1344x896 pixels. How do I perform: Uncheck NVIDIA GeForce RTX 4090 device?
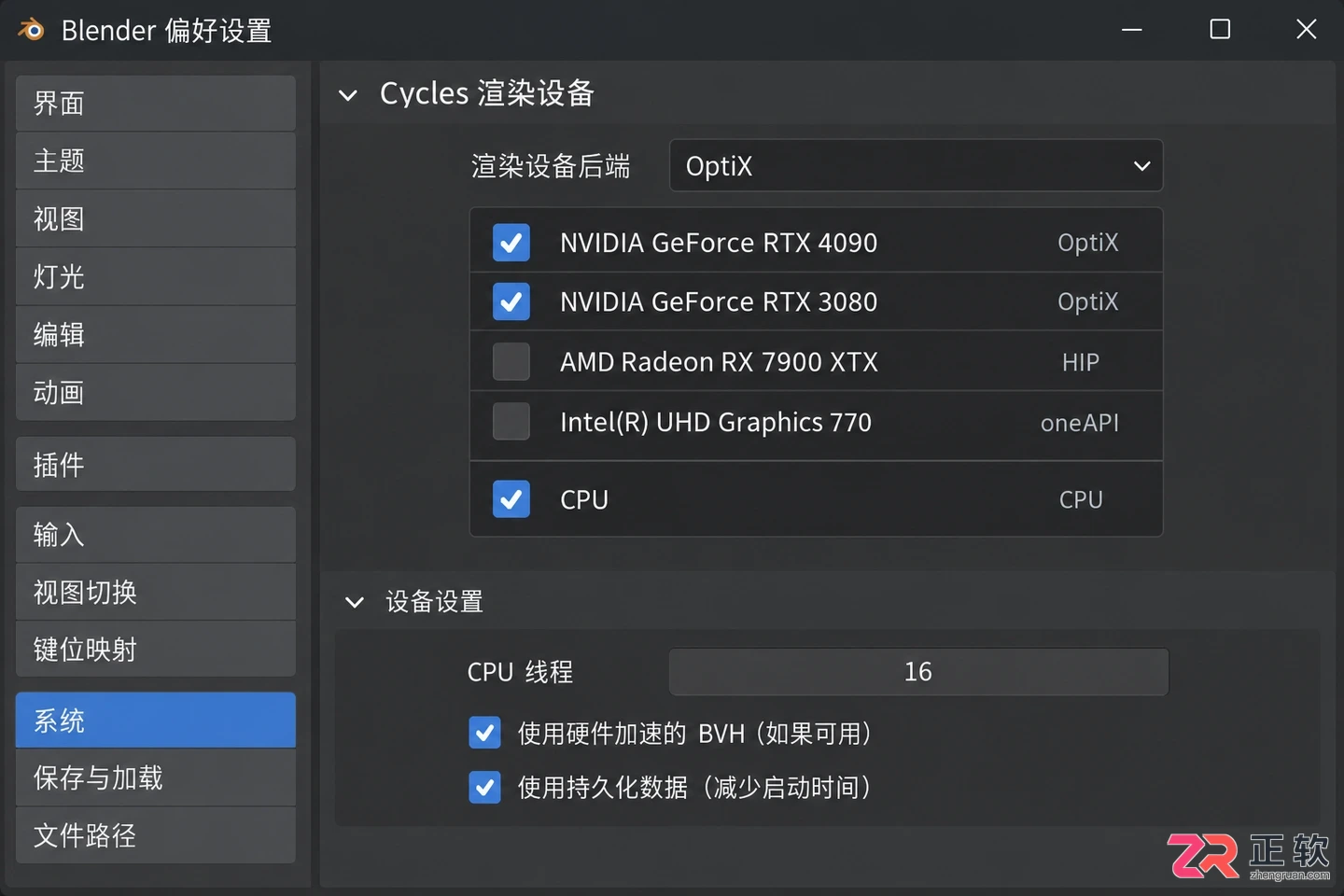(x=511, y=243)
